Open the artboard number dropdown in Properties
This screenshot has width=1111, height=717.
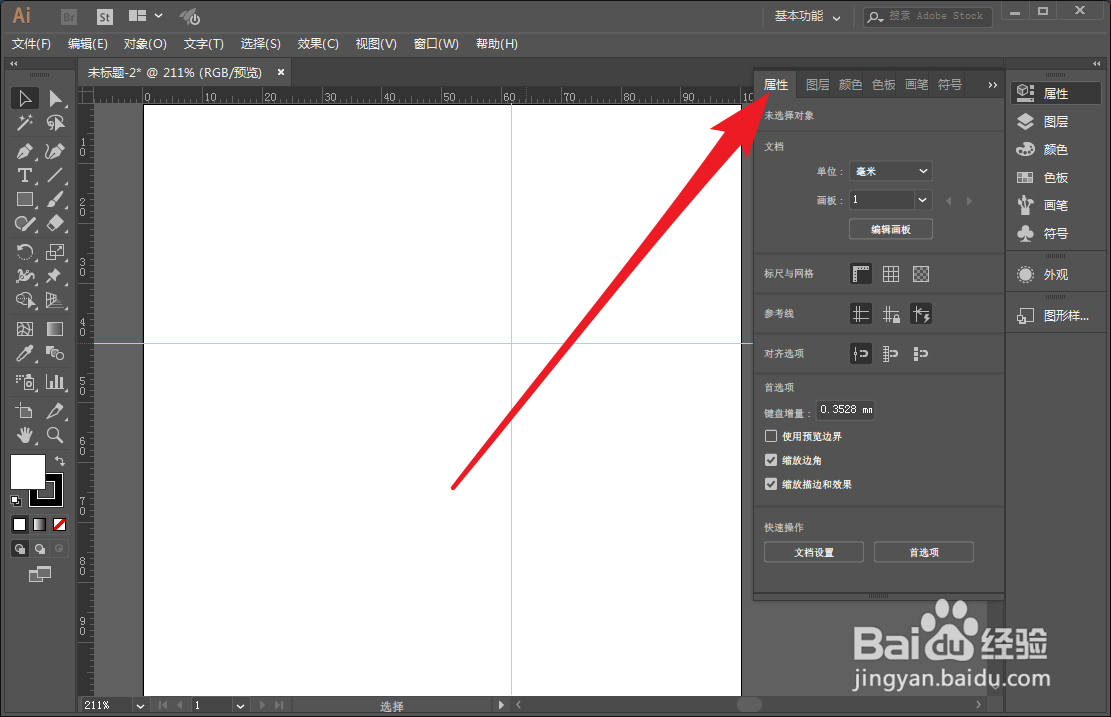(923, 200)
